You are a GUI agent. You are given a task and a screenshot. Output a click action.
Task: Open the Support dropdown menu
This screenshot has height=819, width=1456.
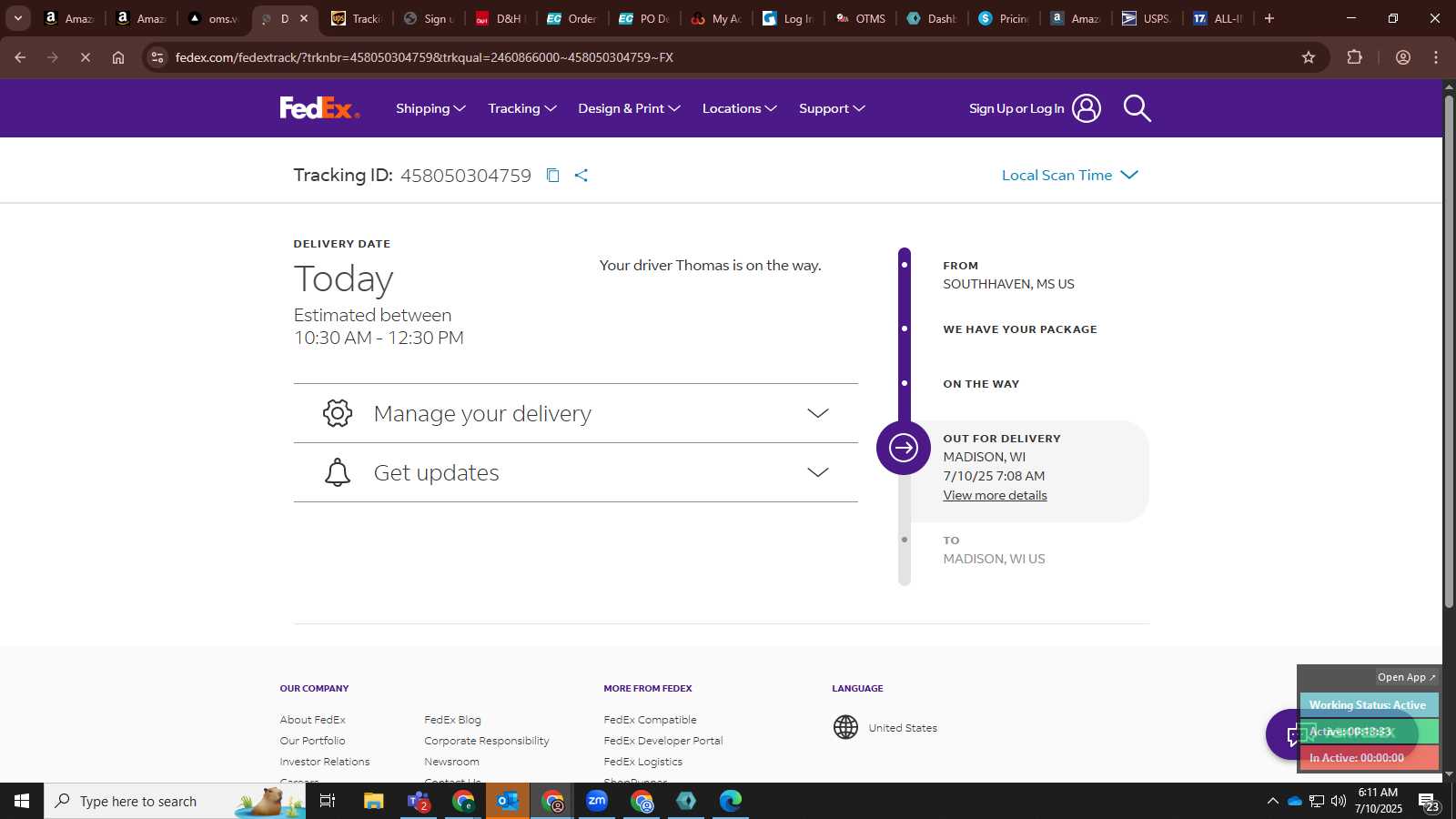click(832, 108)
